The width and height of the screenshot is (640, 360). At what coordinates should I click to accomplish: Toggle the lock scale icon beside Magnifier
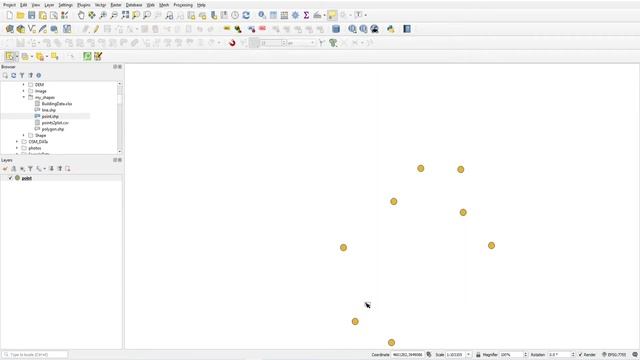coord(478,355)
